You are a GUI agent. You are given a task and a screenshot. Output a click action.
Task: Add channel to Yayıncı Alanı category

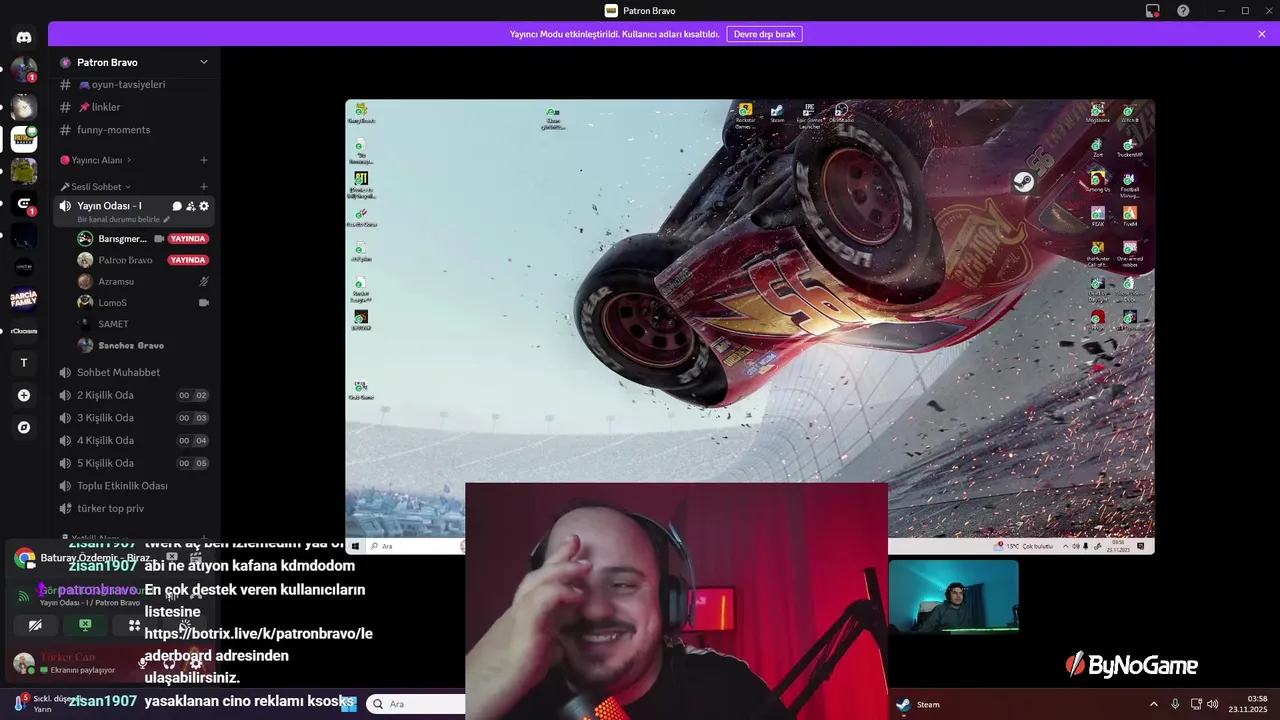point(204,160)
